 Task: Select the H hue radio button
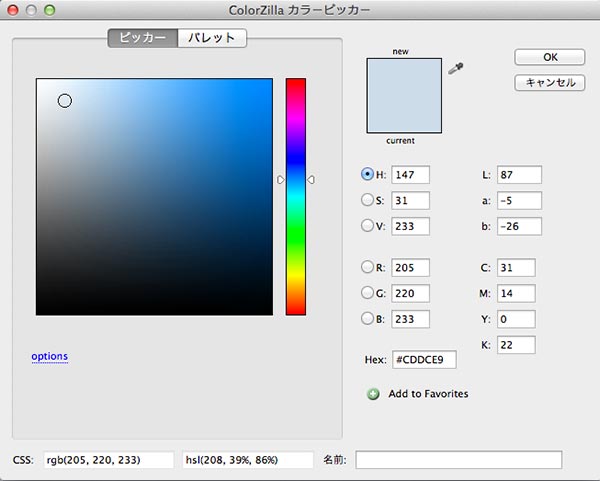[x=367, y=175]
